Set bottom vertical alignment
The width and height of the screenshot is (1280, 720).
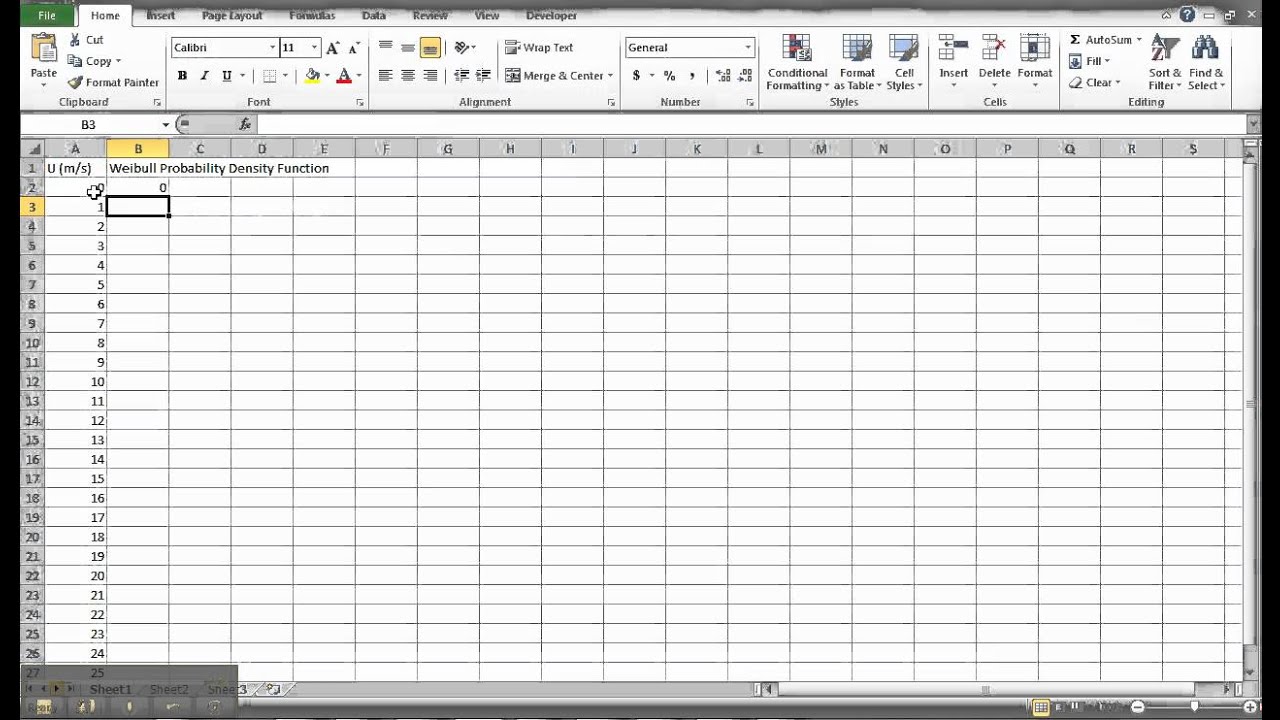coord(430,48)
